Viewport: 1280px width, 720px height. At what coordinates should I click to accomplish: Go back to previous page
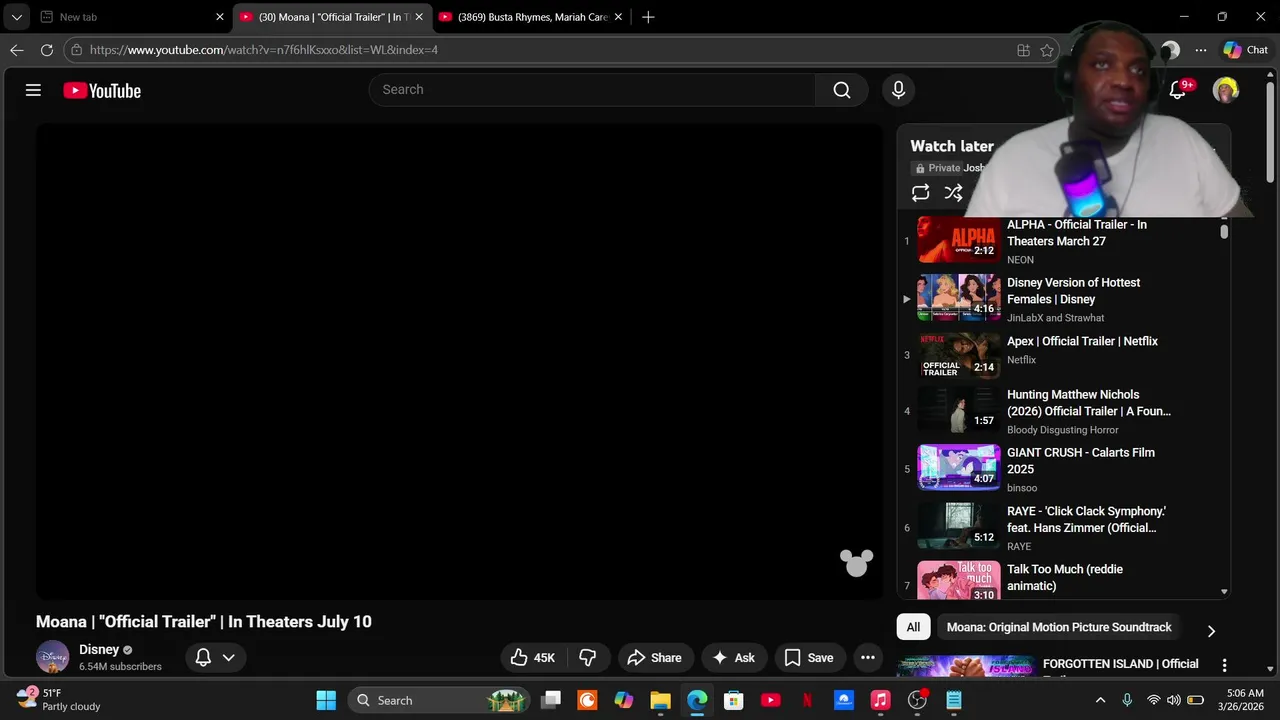(x=17, y=50)
